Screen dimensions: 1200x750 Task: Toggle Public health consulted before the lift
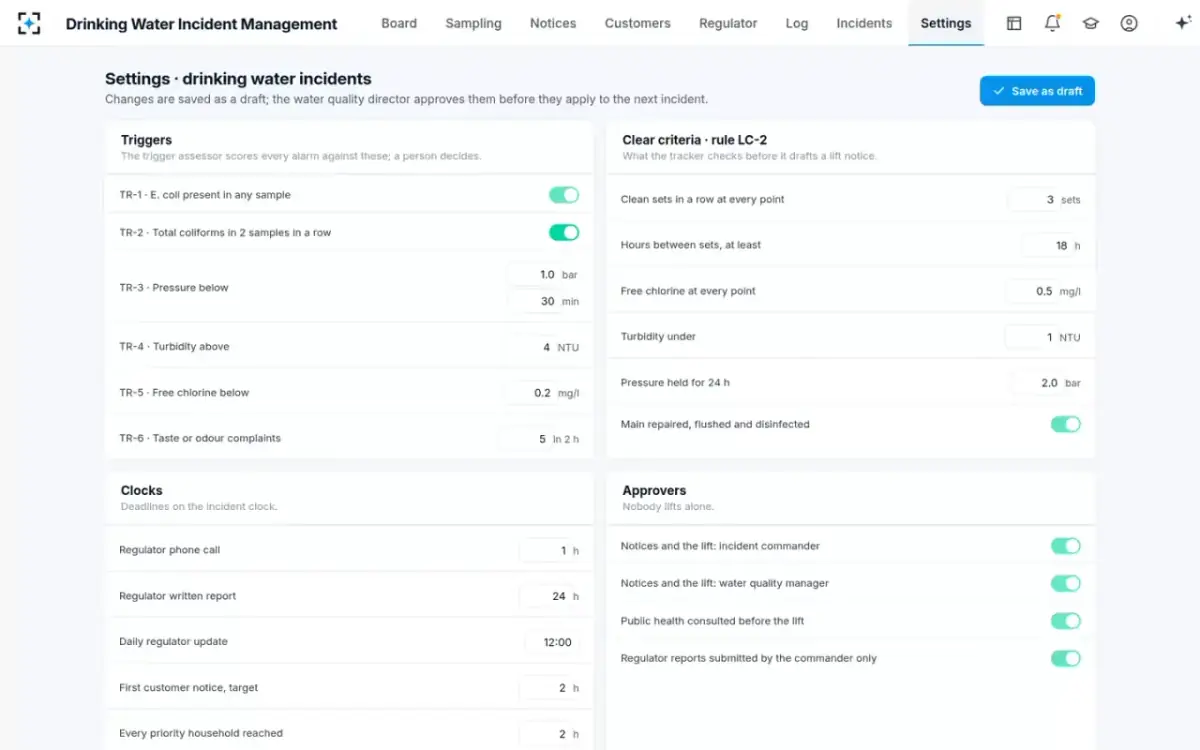pos(1066,621)
